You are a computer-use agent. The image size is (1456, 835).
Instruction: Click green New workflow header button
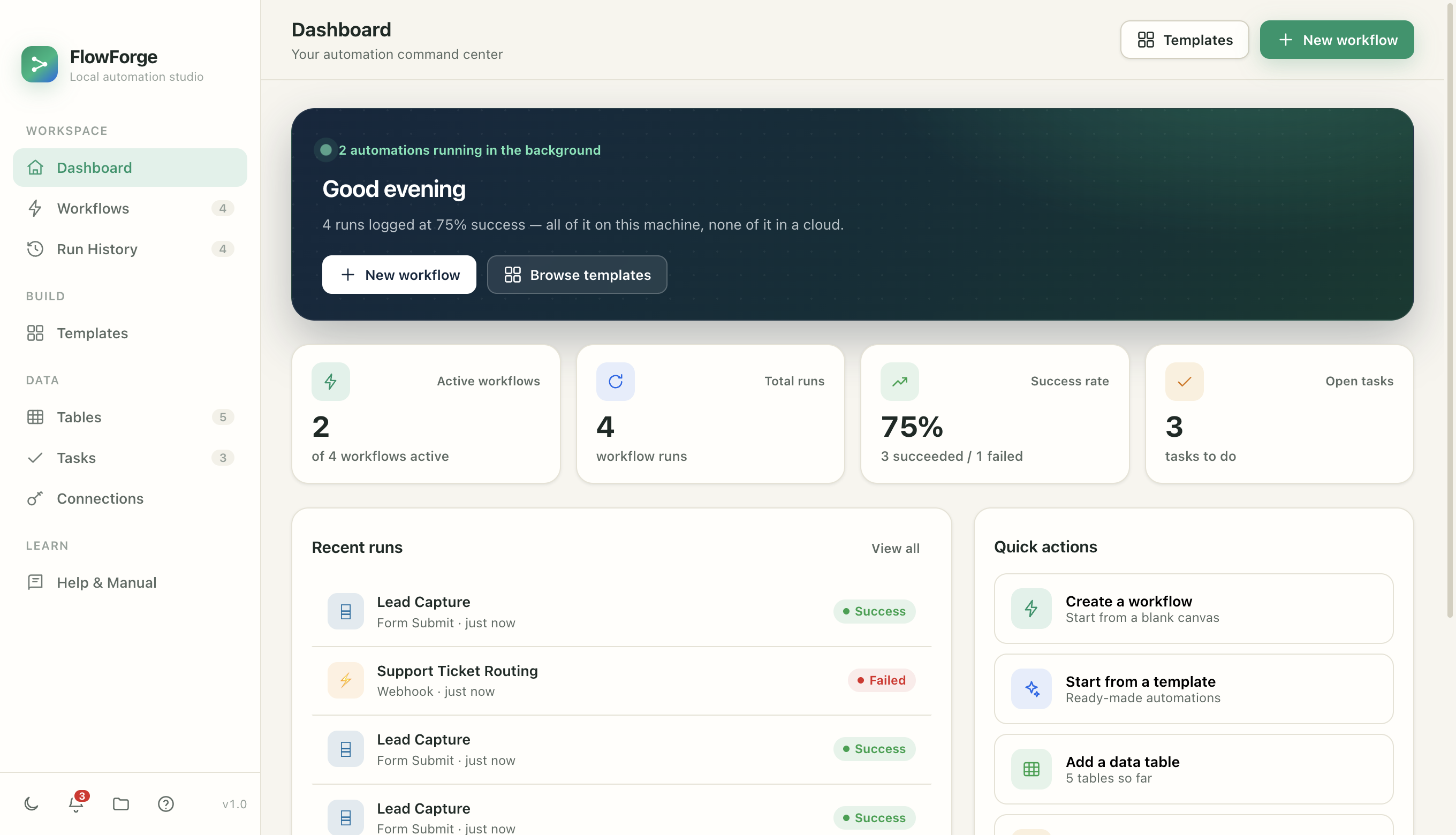pyautogui.click(x=1337, y=40)
